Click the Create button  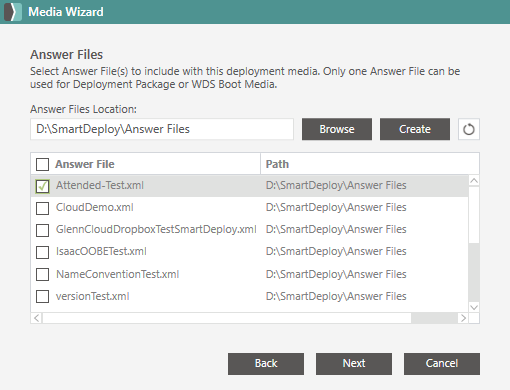(415, 129)
